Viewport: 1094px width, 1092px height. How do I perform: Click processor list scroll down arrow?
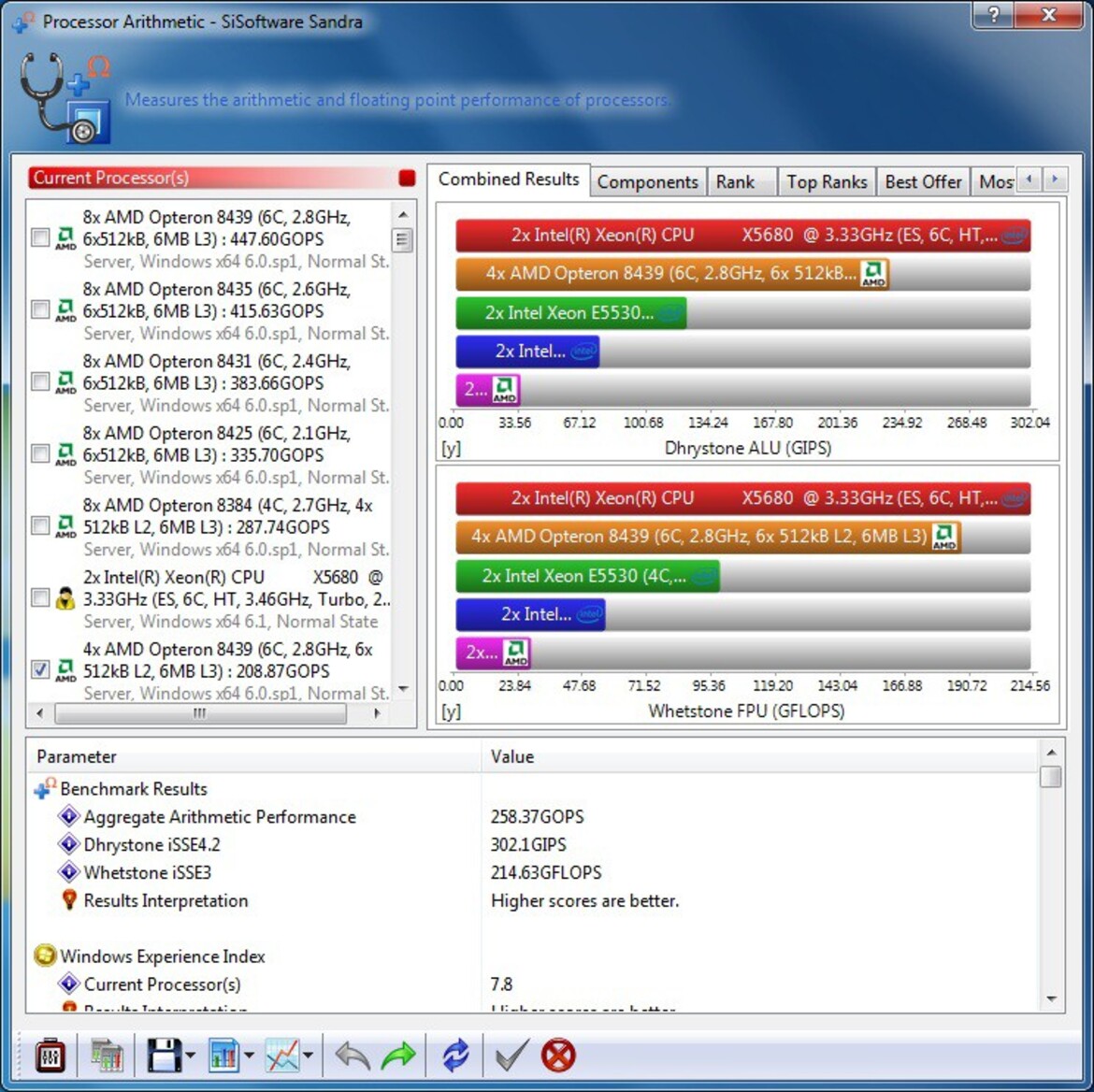point(403,689)
